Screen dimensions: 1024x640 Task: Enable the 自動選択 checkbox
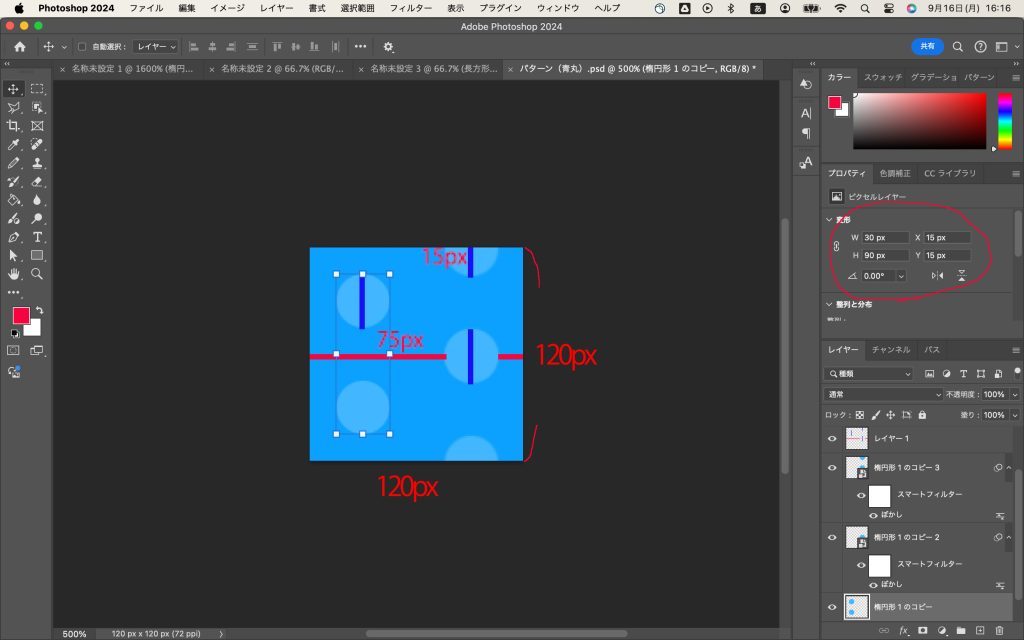tap(82, 47)
